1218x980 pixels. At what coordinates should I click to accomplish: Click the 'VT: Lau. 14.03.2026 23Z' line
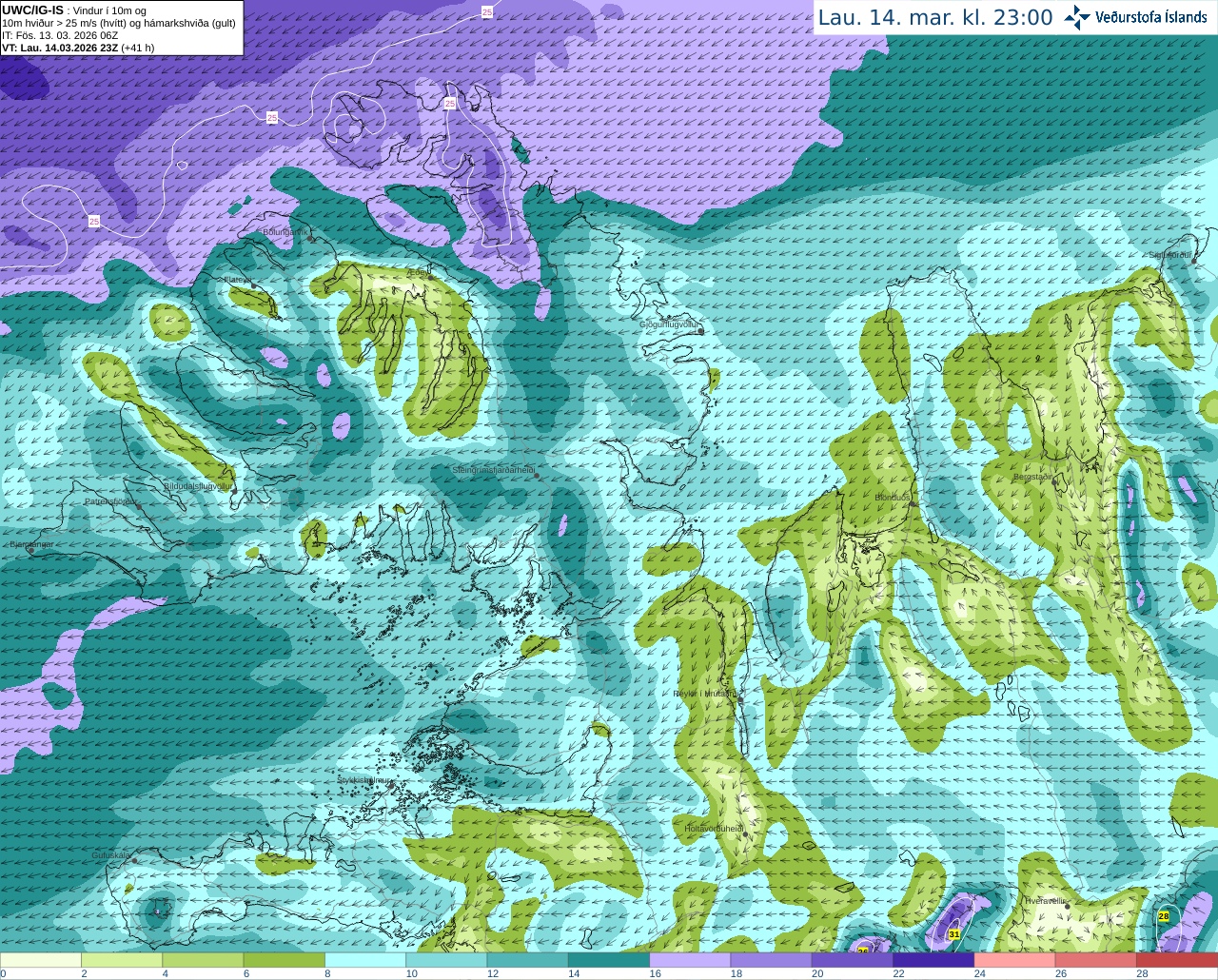click(x=61, y=48)
